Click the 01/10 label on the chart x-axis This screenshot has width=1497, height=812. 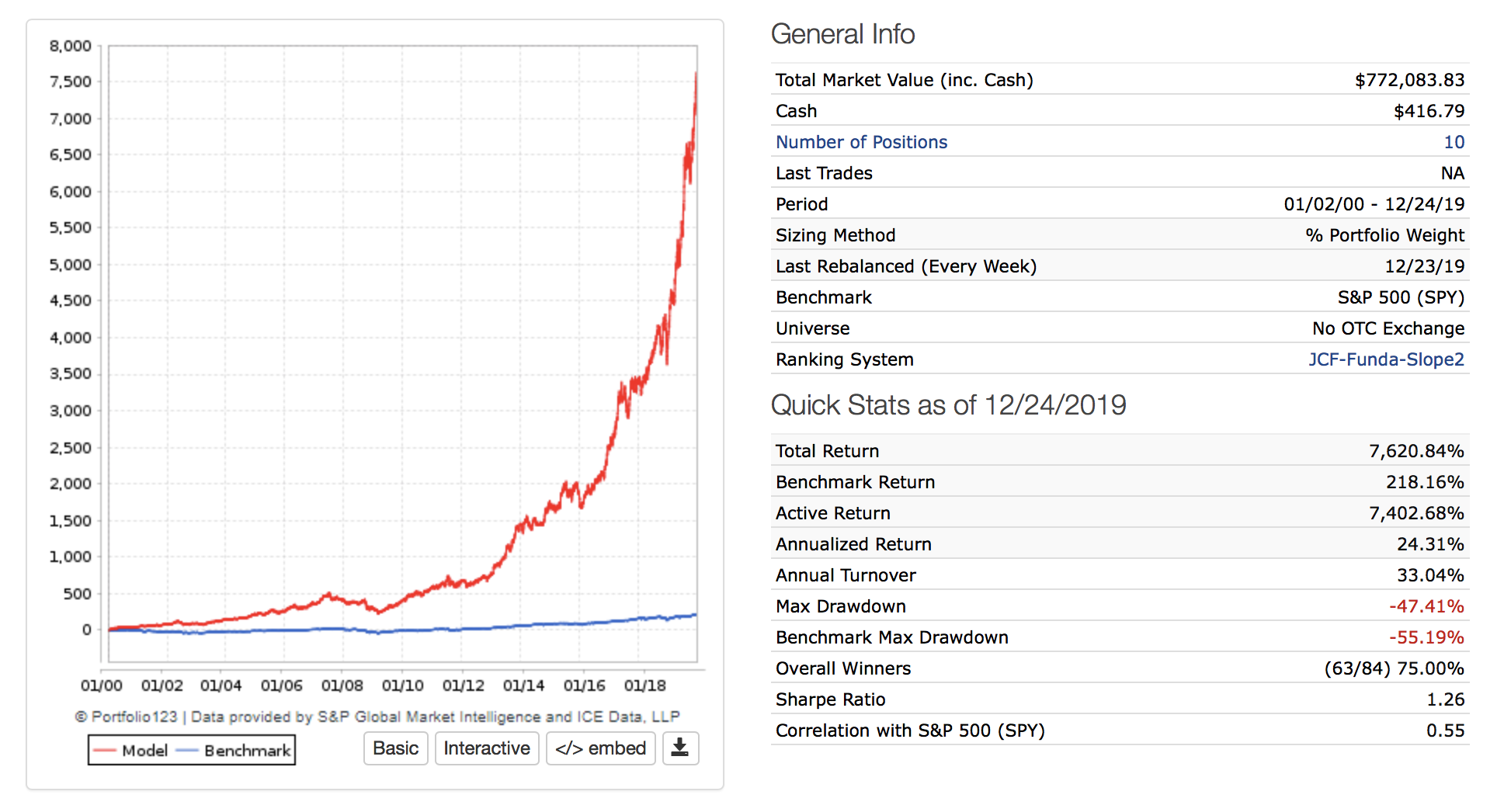(x=402, y=685)
